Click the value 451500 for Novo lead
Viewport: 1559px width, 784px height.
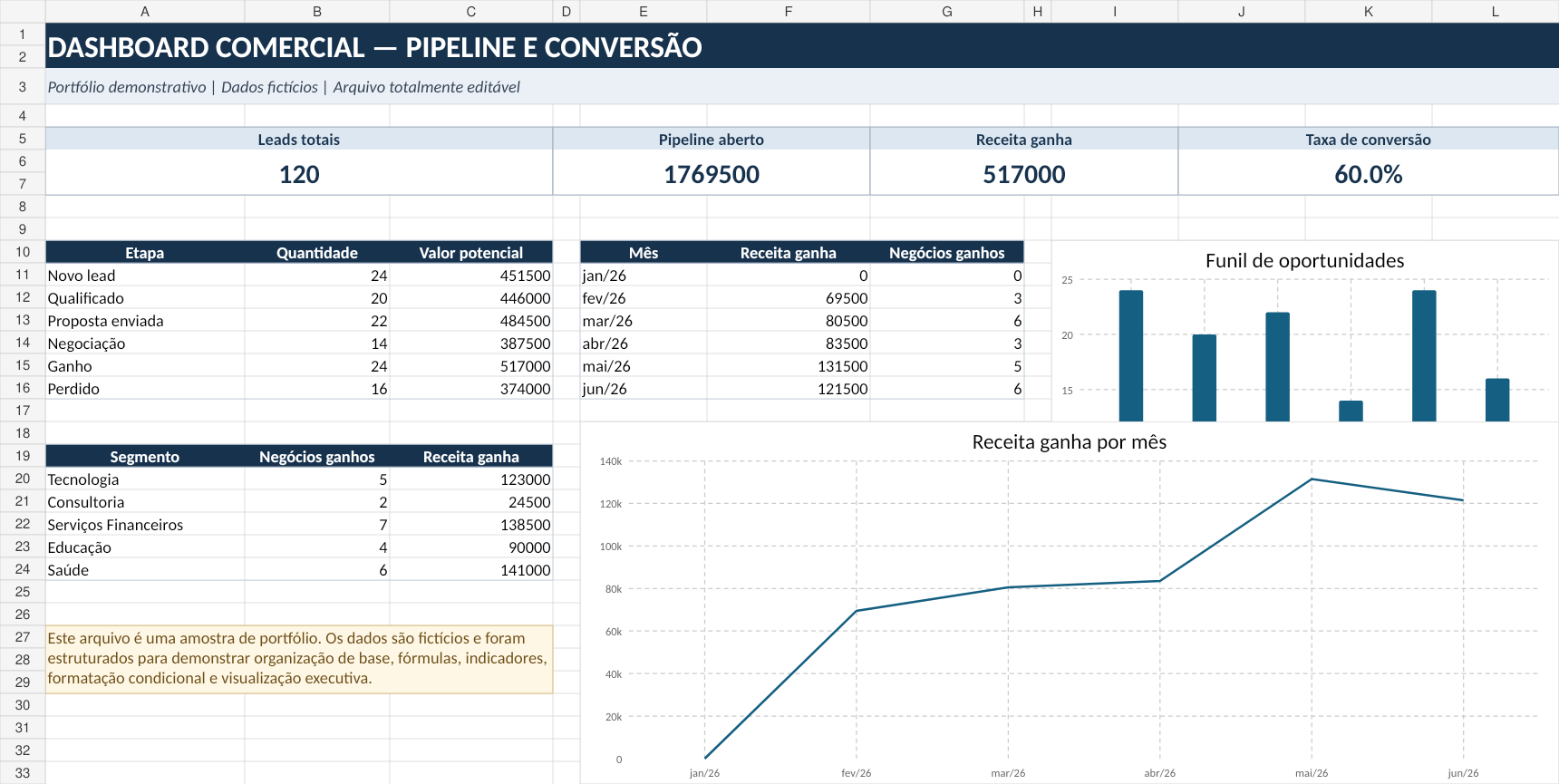tap(471, 275)
